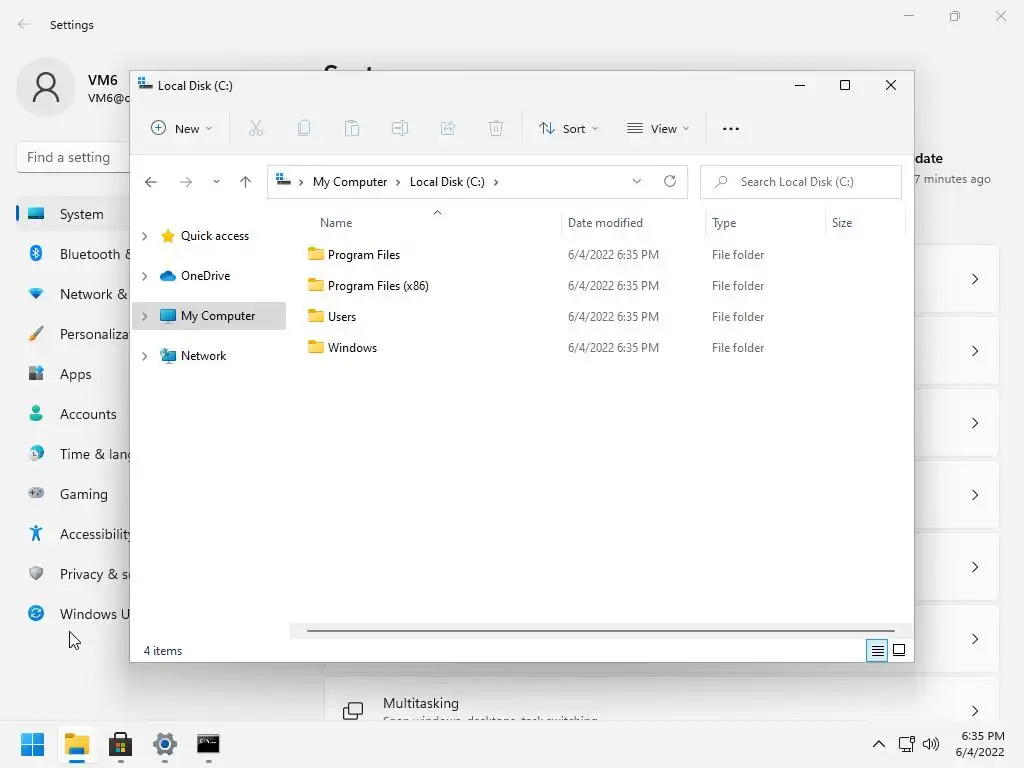Open System in Settings sidebar
The image size is (1024, 768).
point(72,214)
